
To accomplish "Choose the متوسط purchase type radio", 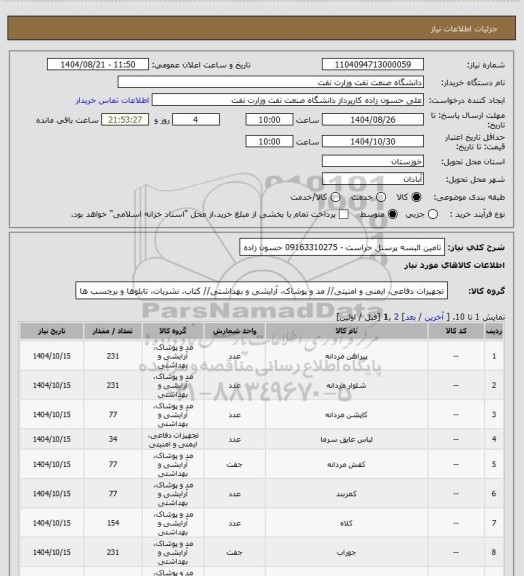I will [x=392, y=214].
